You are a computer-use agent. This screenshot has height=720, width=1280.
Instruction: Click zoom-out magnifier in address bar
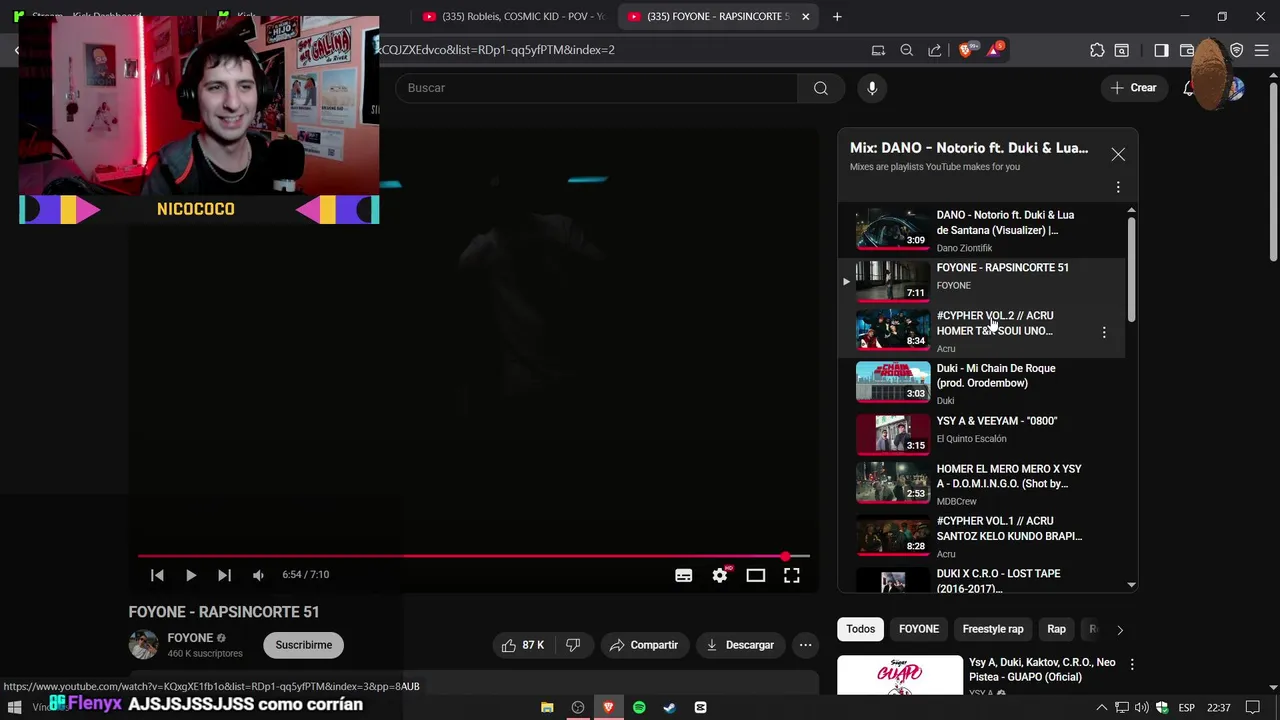pyautogui.click(x=906, y=50)
